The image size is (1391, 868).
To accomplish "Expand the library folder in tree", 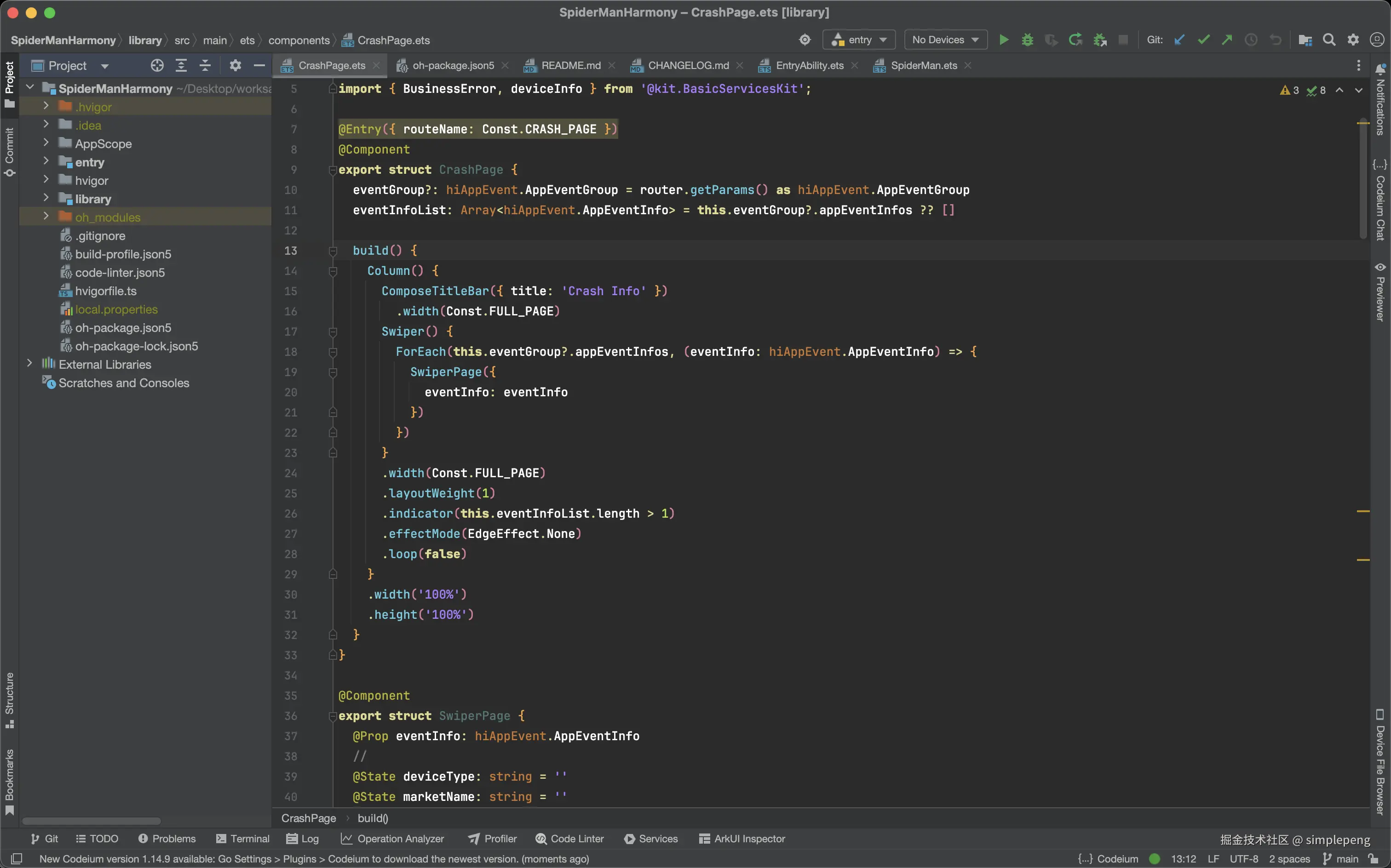I will click(x=46, y=199).
